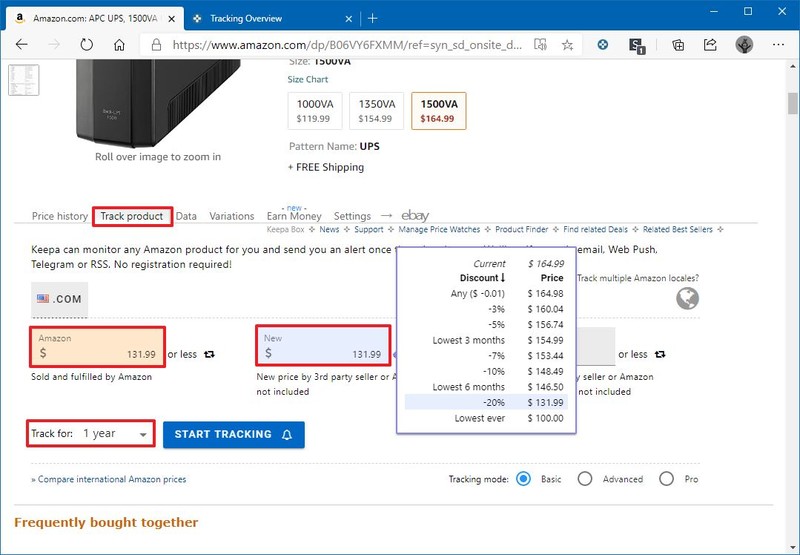Select Advanced tracking mode
Screen dimensions: 800x555
pos(585,479)
